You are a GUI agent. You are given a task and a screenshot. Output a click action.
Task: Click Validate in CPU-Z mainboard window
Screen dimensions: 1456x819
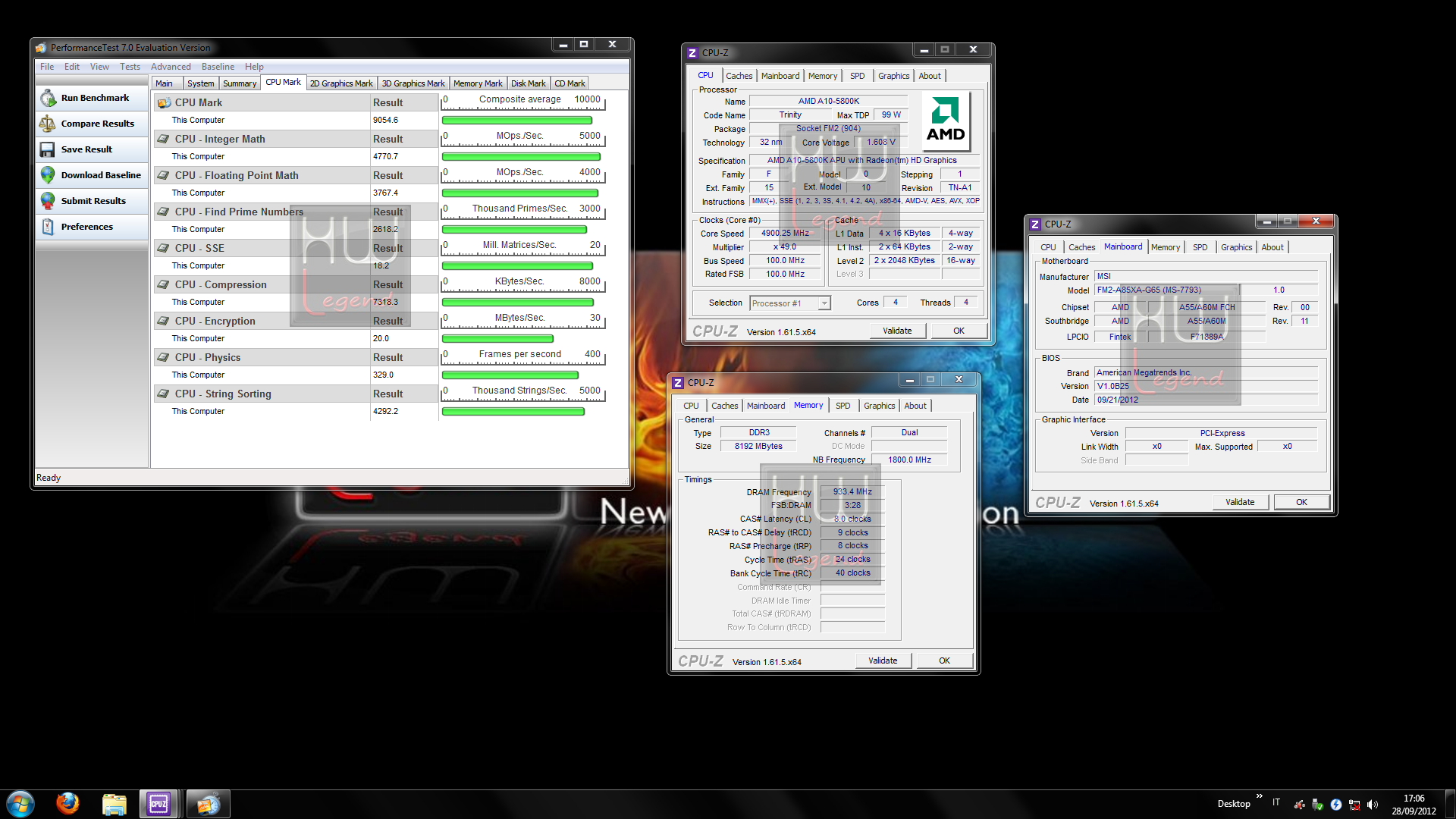coord(1240,502)
